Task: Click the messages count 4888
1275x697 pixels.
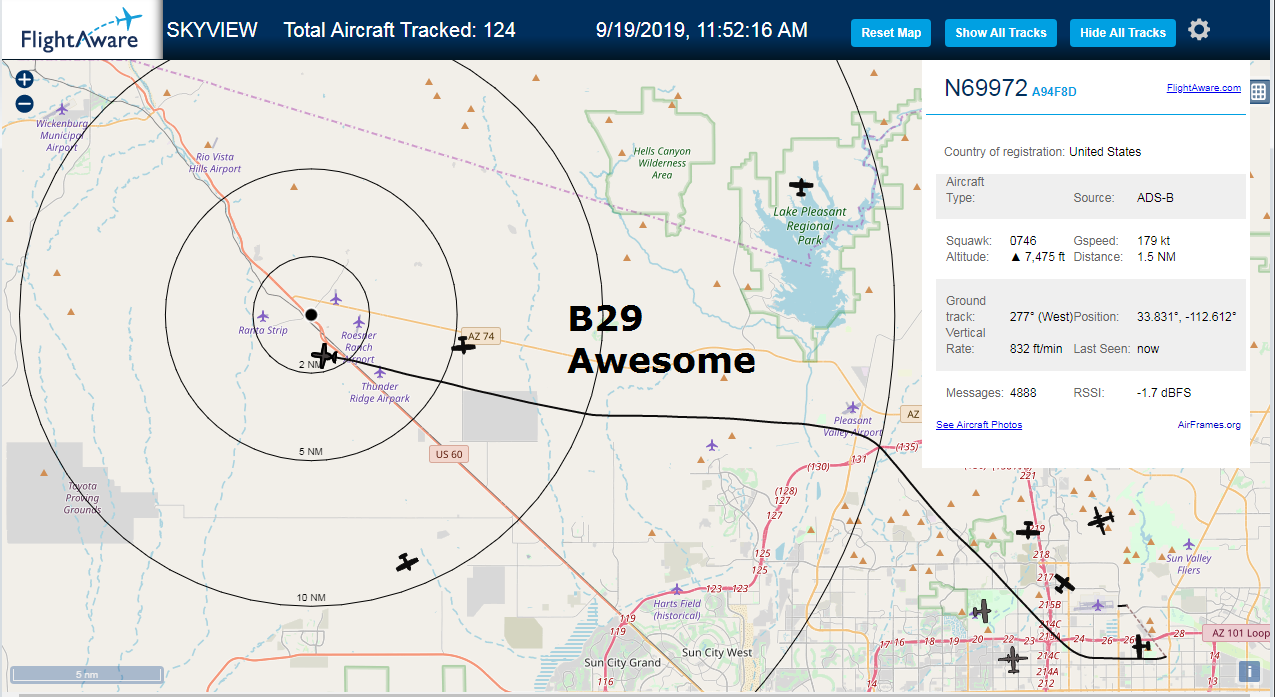Action: 1023,393
